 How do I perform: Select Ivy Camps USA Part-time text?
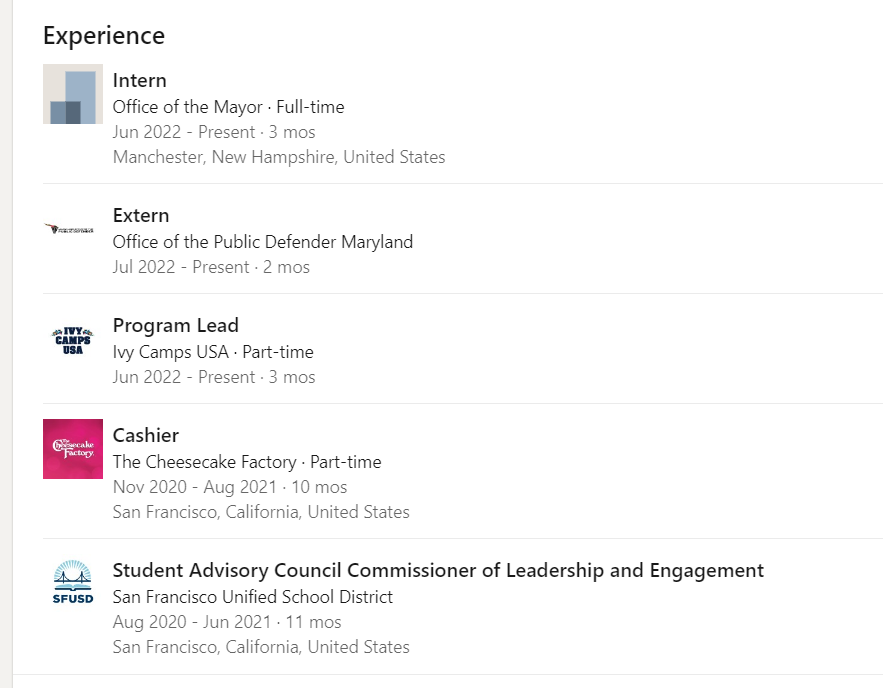(213, 352)
